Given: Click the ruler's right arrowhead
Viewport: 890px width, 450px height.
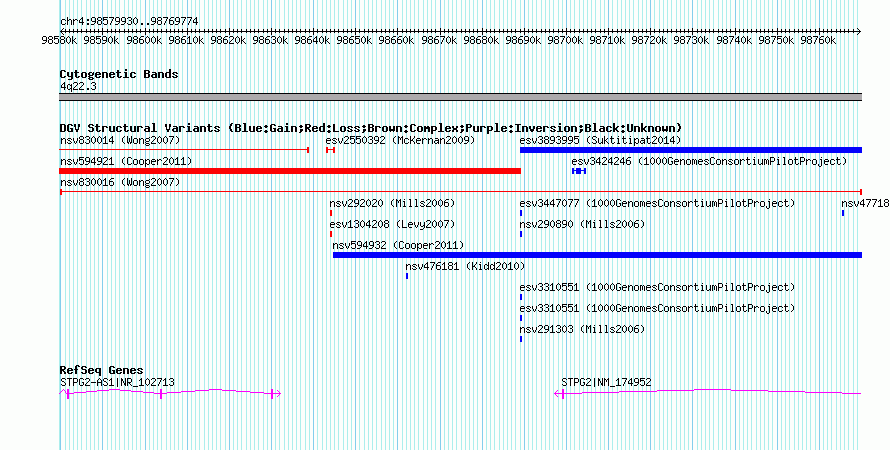Looking at the screenshot, I should click(x=859, y=31).
